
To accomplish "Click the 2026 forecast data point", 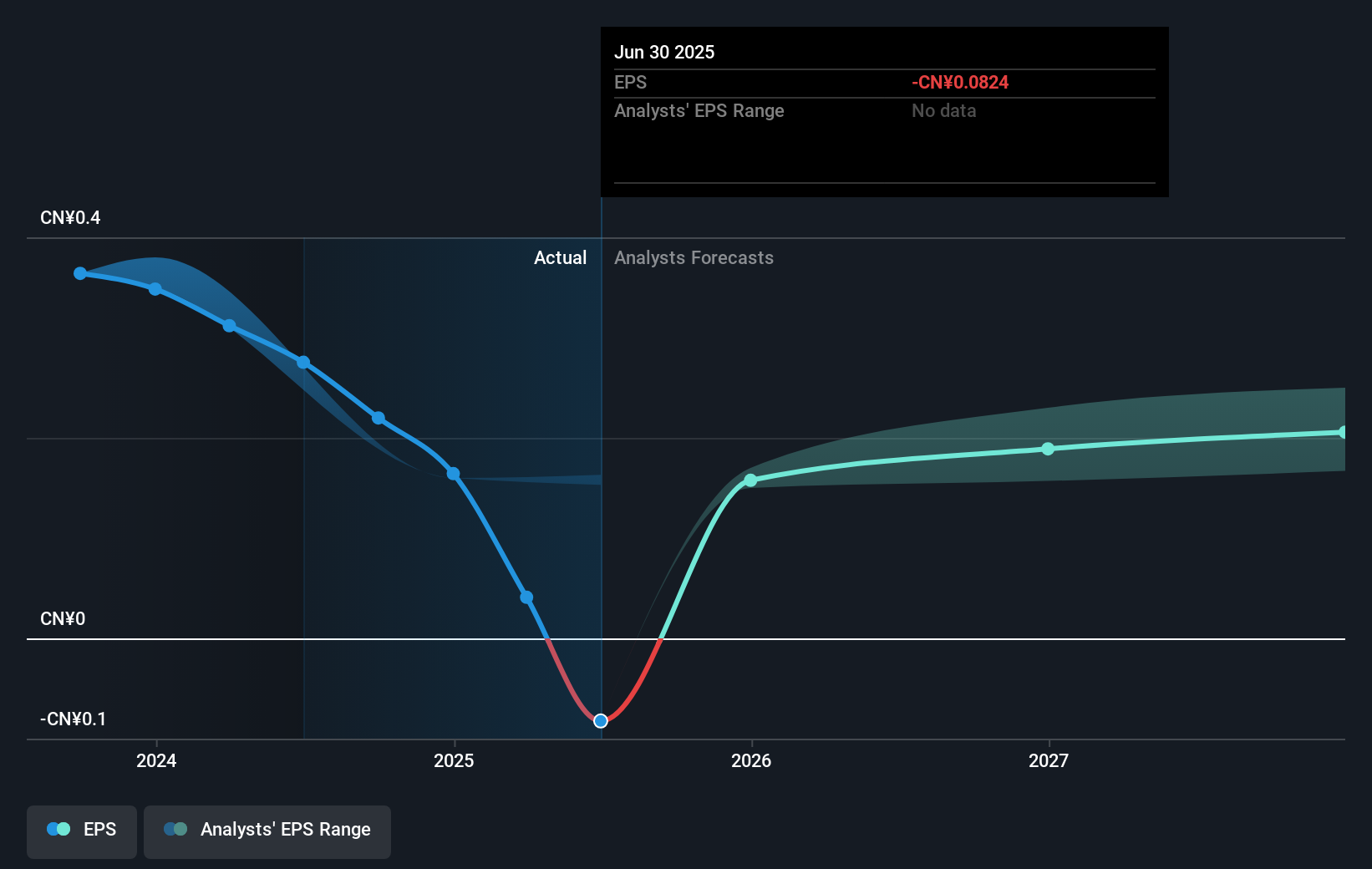I will [x=751, y=480].
